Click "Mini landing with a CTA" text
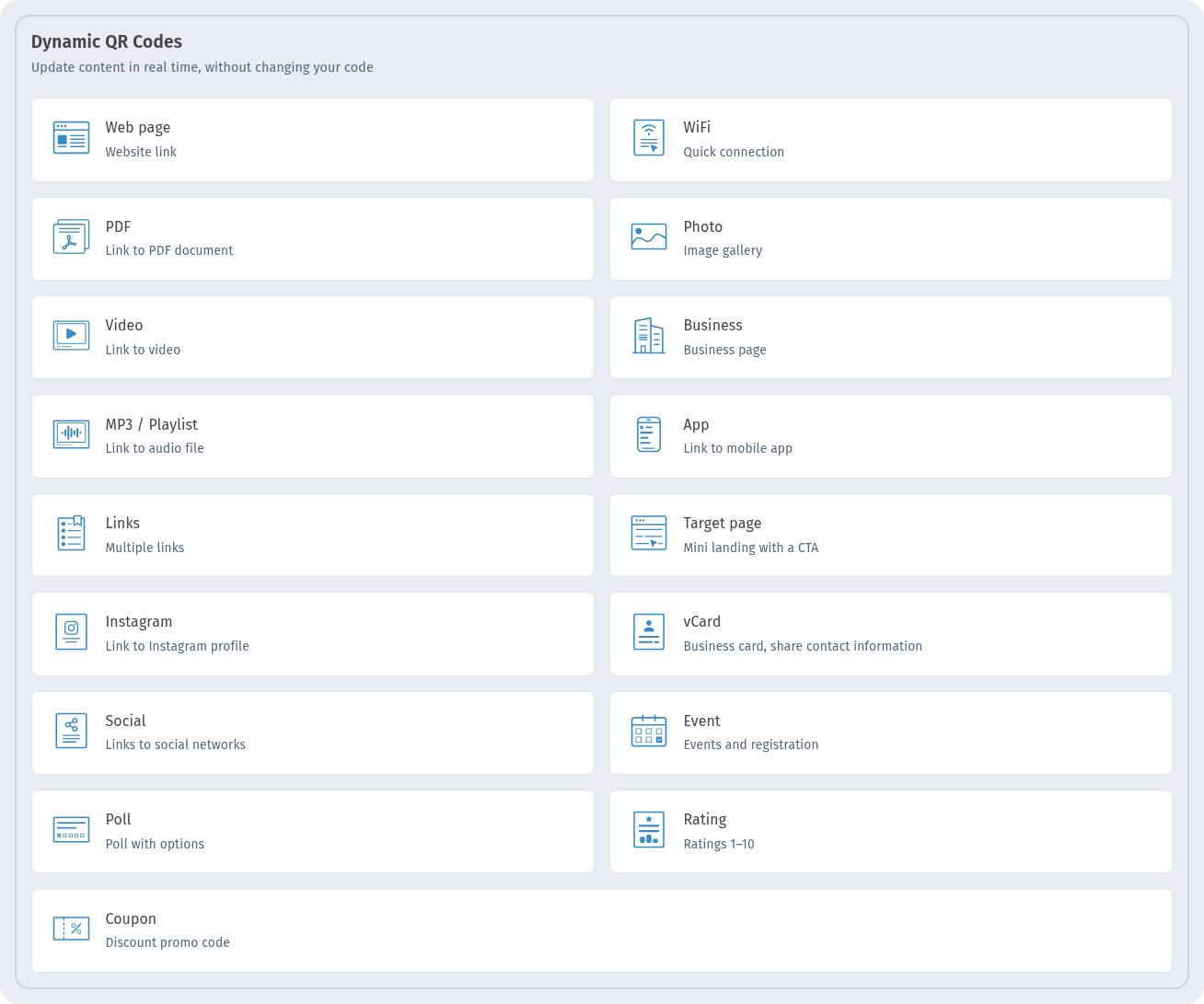 (x=750, y=548)
